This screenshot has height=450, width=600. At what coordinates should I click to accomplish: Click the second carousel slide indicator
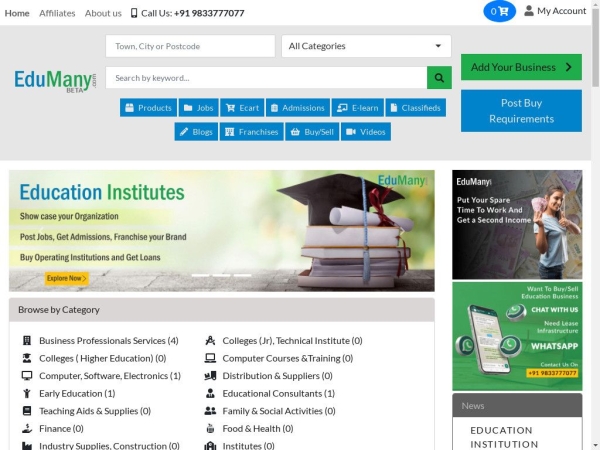pos(222,275)
